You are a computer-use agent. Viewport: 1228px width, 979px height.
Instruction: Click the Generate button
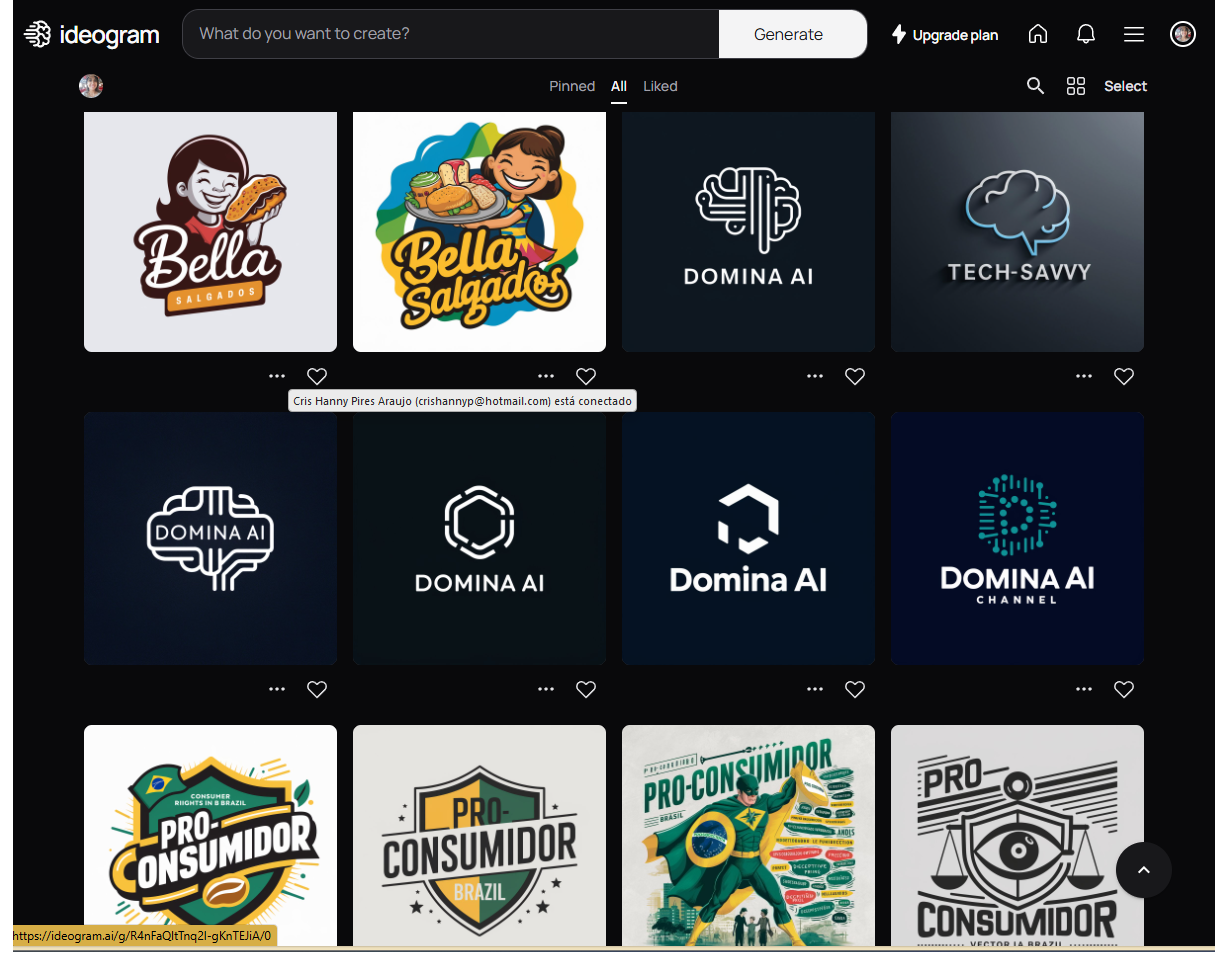[x=790, y=33]
